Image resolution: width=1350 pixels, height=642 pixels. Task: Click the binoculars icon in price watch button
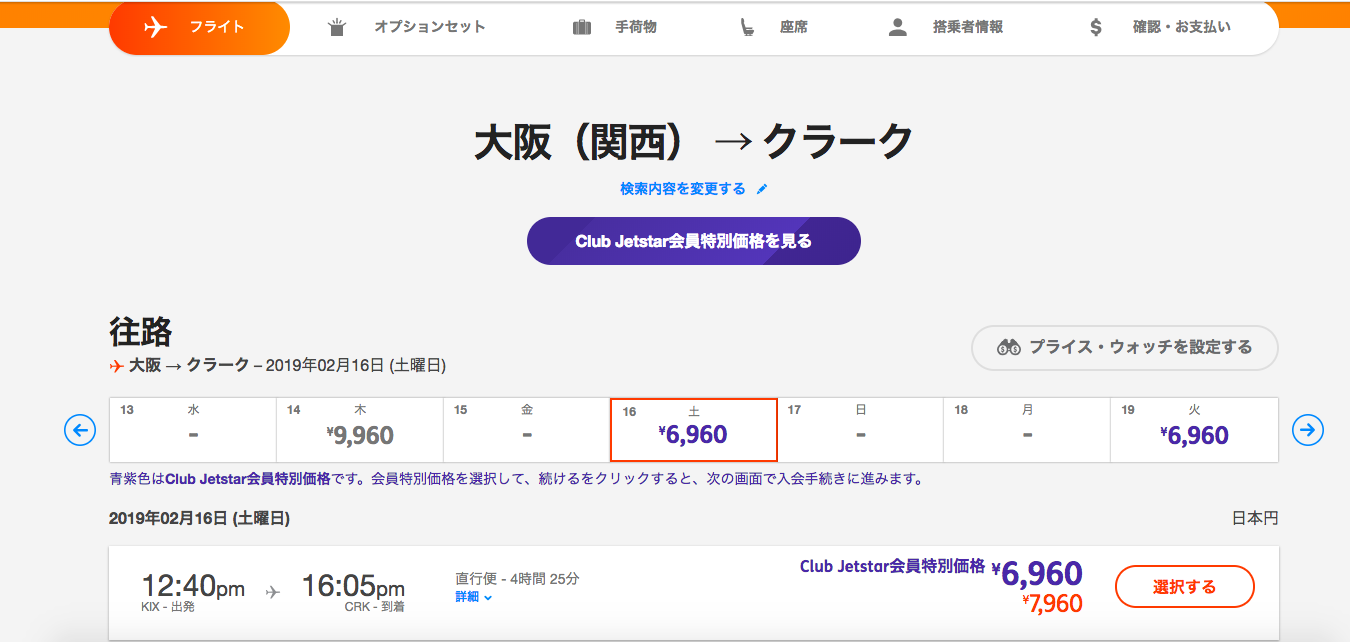[1008, 347]
